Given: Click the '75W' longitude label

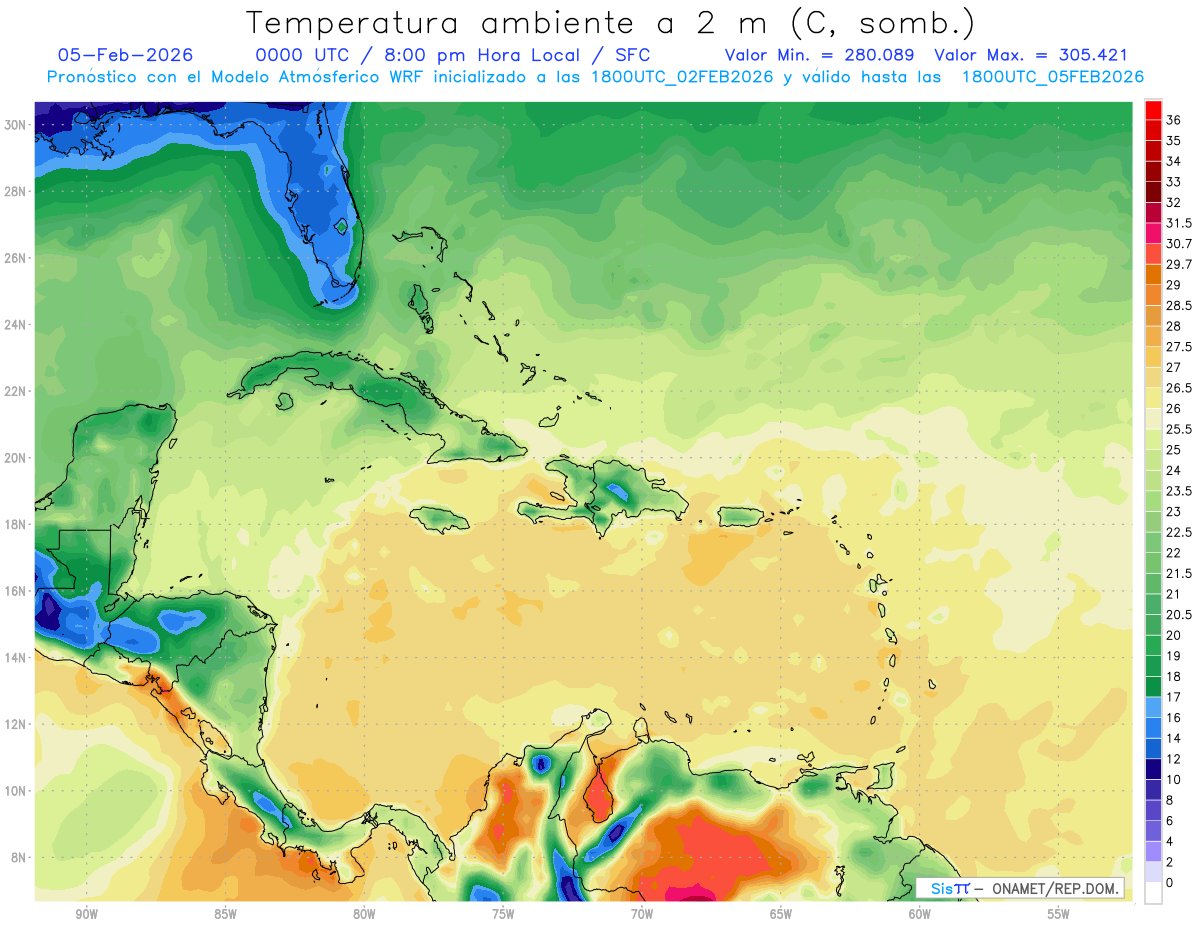Looking at the screenshot, I should coord(503,914).
